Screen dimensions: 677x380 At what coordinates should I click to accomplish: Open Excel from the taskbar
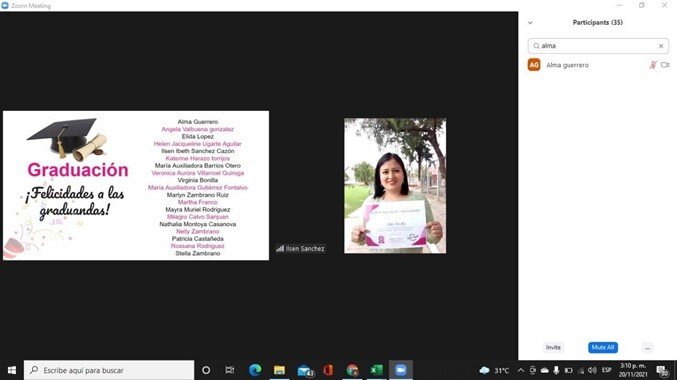click(376, 370)
